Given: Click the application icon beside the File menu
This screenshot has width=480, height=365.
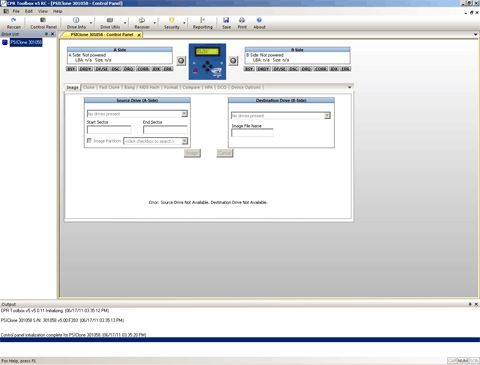Looking at the screenshot, I should 6,11.
